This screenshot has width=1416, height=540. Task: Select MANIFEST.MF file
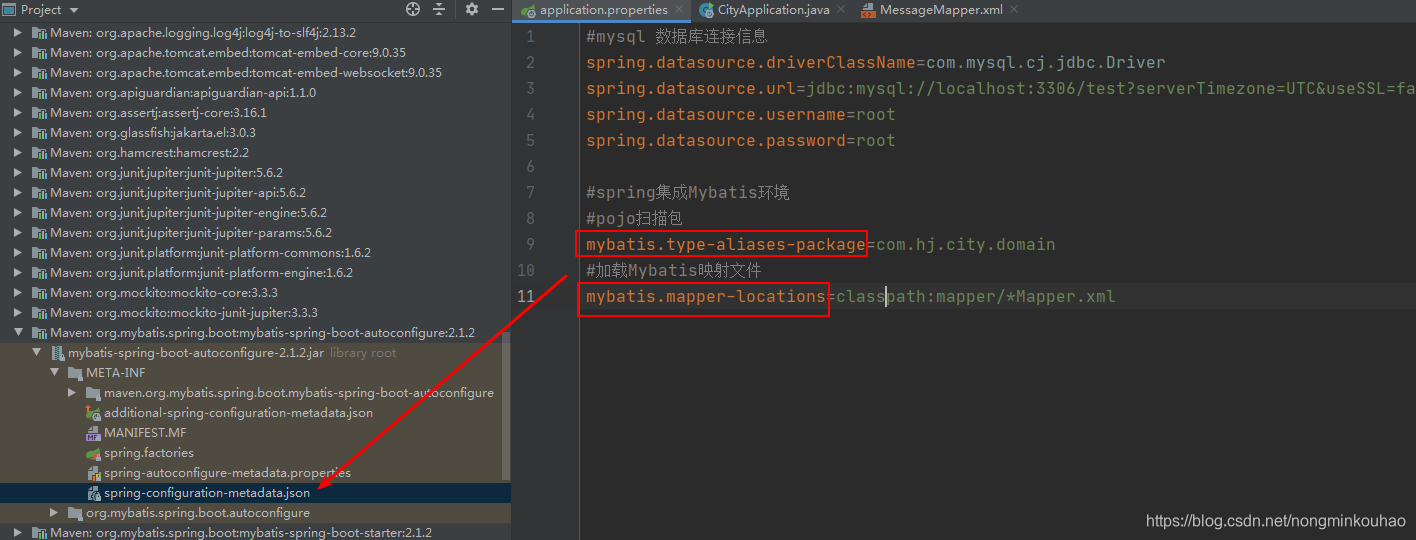click(x=145, y=432)
